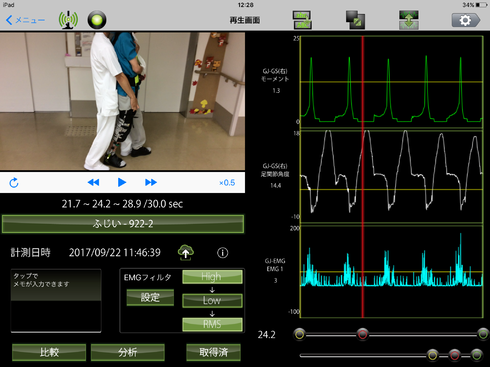Open the graph swap layout icon
The height and width of the screenshot is (367, 490).
[302, 20]
